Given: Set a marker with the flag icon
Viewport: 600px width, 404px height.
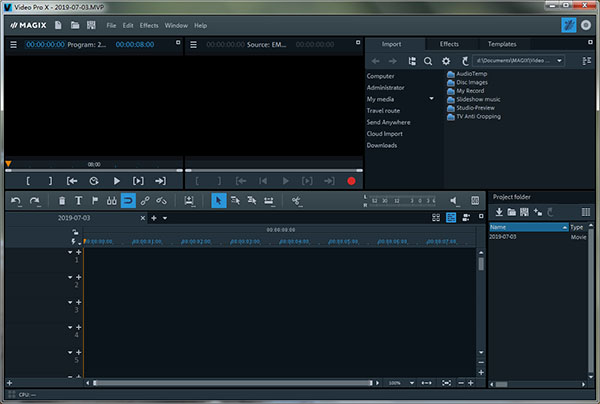Looking at the screenshot, I should tap(95, 200).
